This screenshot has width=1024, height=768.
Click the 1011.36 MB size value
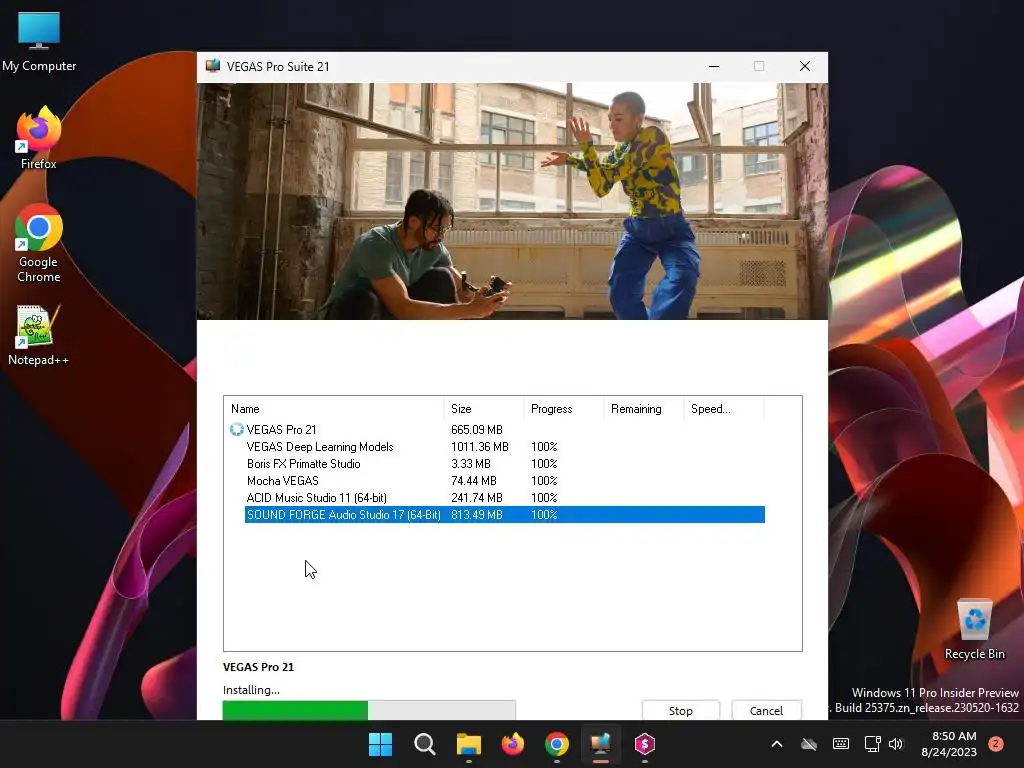[479, 447]
